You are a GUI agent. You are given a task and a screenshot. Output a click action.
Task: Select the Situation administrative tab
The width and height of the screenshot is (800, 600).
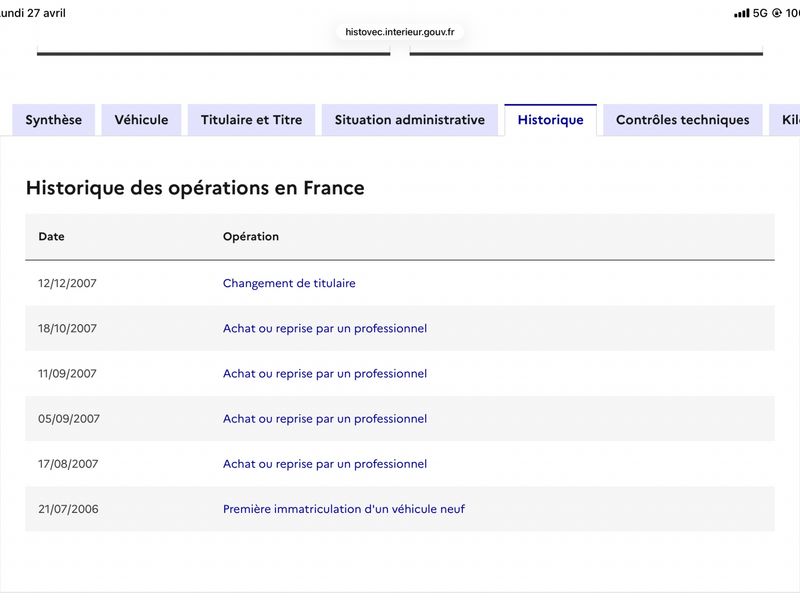point(410,120)
